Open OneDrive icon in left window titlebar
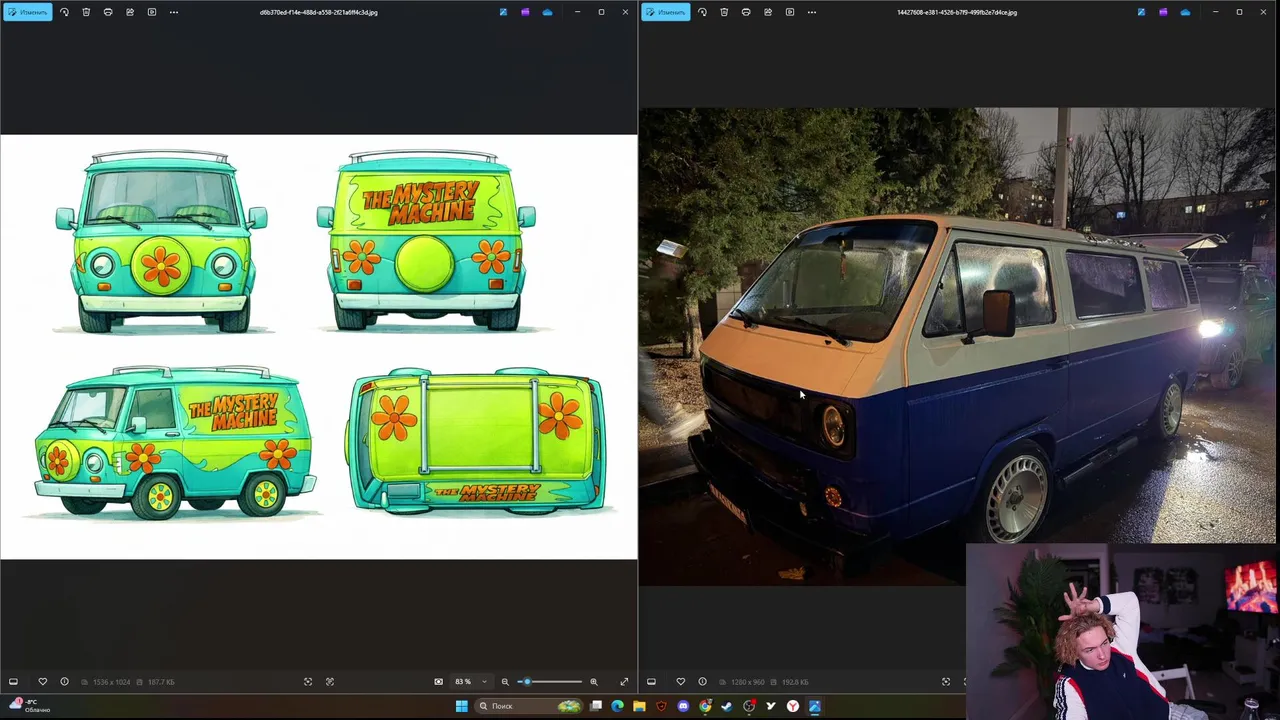This screenshot has height=720, width=1280. click(547, 12)
